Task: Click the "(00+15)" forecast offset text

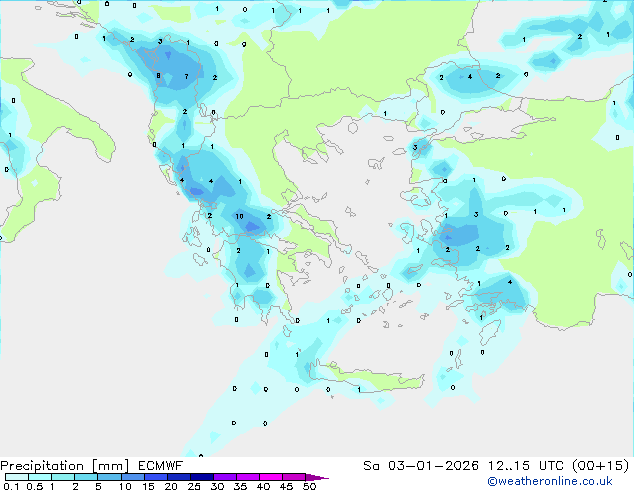Action: click(601, 466)
